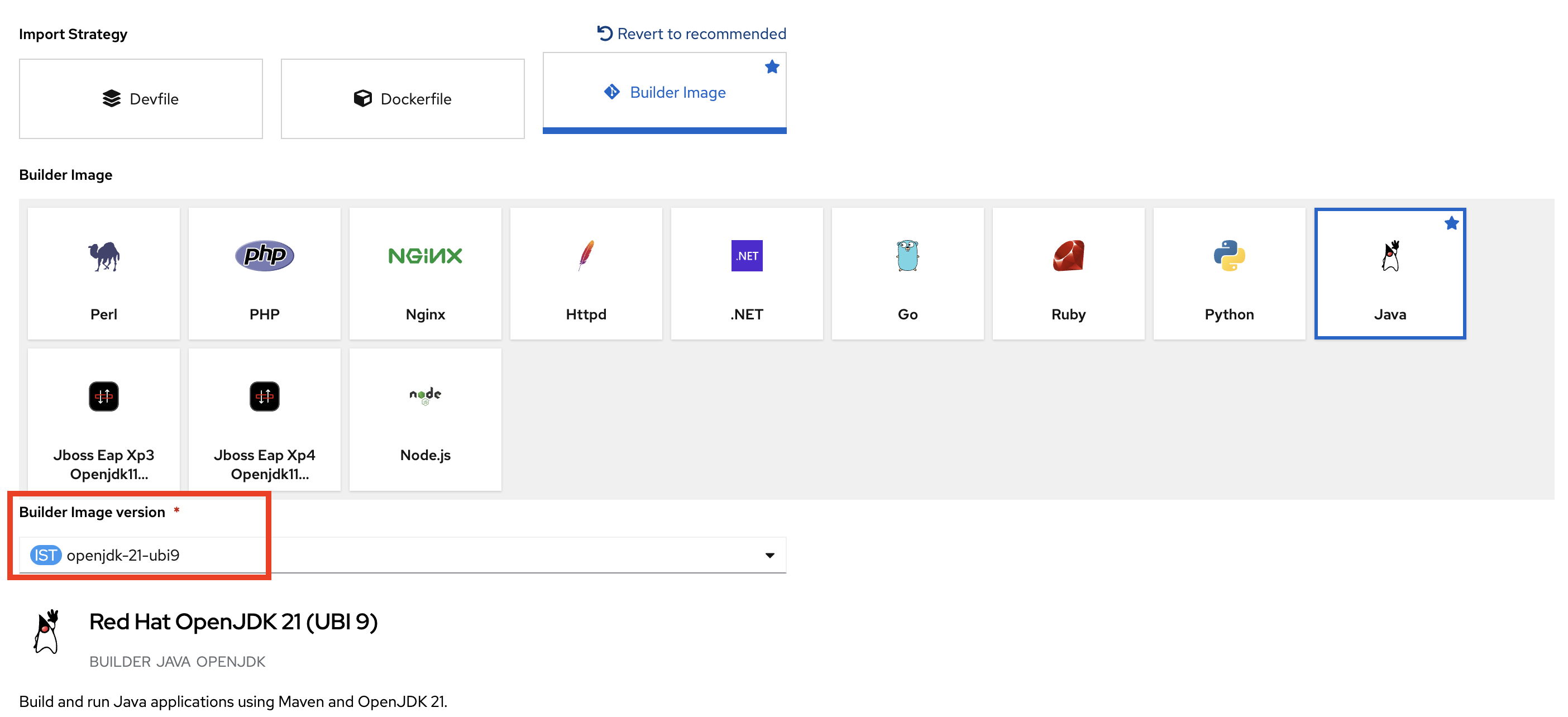This screenshot has width=1568, height=717.
Task: Click the Ruby label
Action: pos(1068,315)
